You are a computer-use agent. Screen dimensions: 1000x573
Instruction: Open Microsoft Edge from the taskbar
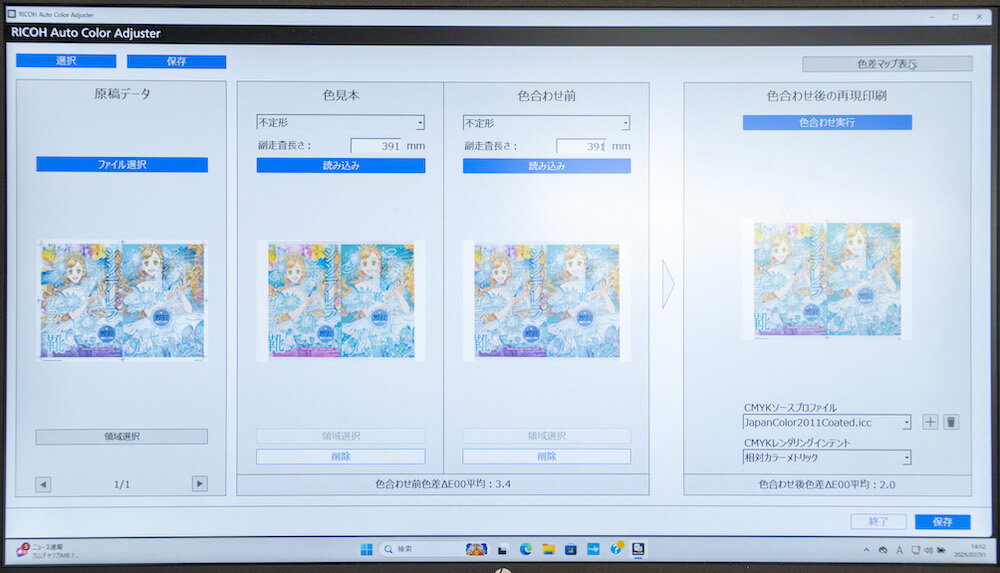[526, 549]
